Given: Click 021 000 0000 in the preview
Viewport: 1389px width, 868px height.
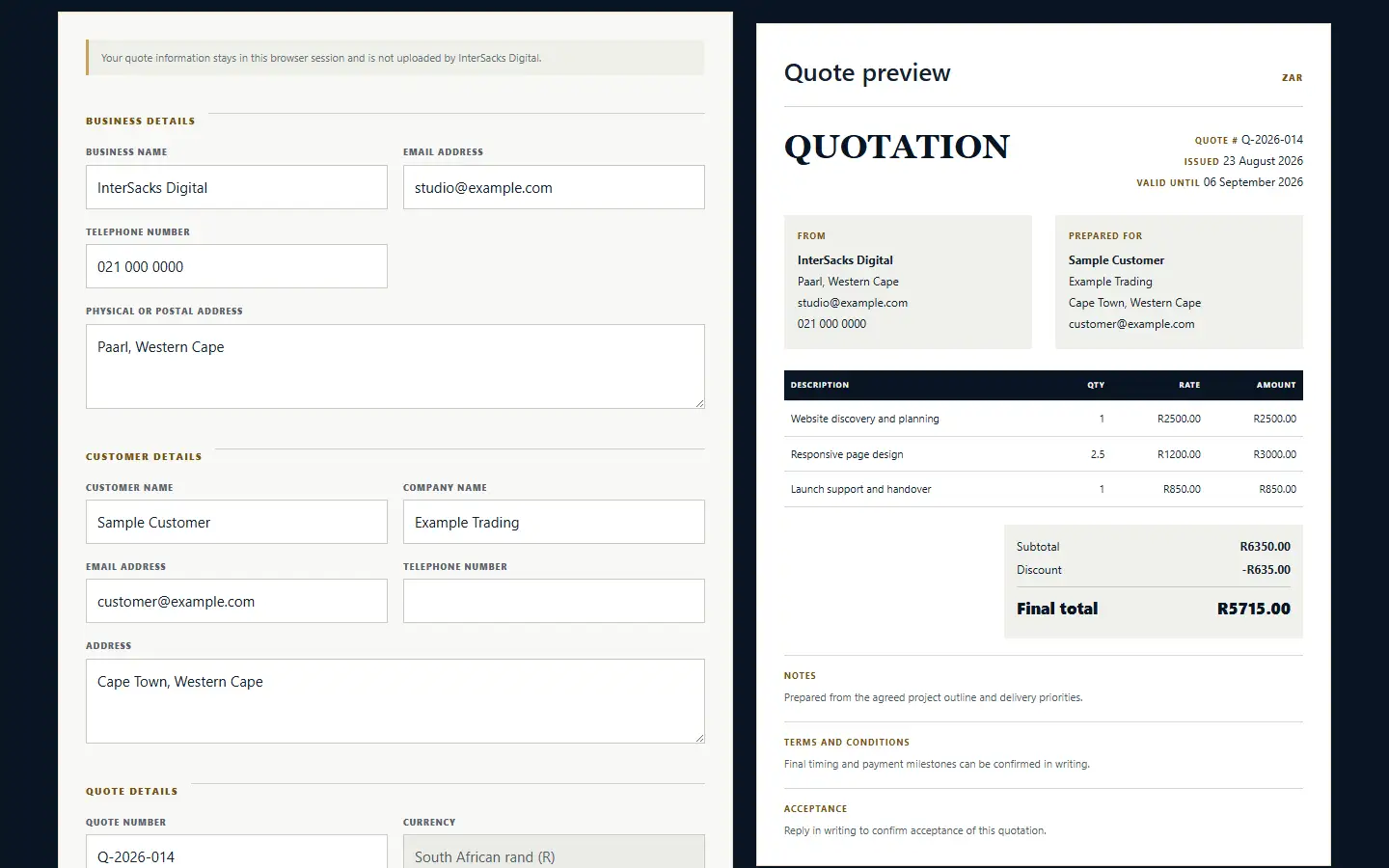Looking at the screenshot, I should click(x=831, y=324).
